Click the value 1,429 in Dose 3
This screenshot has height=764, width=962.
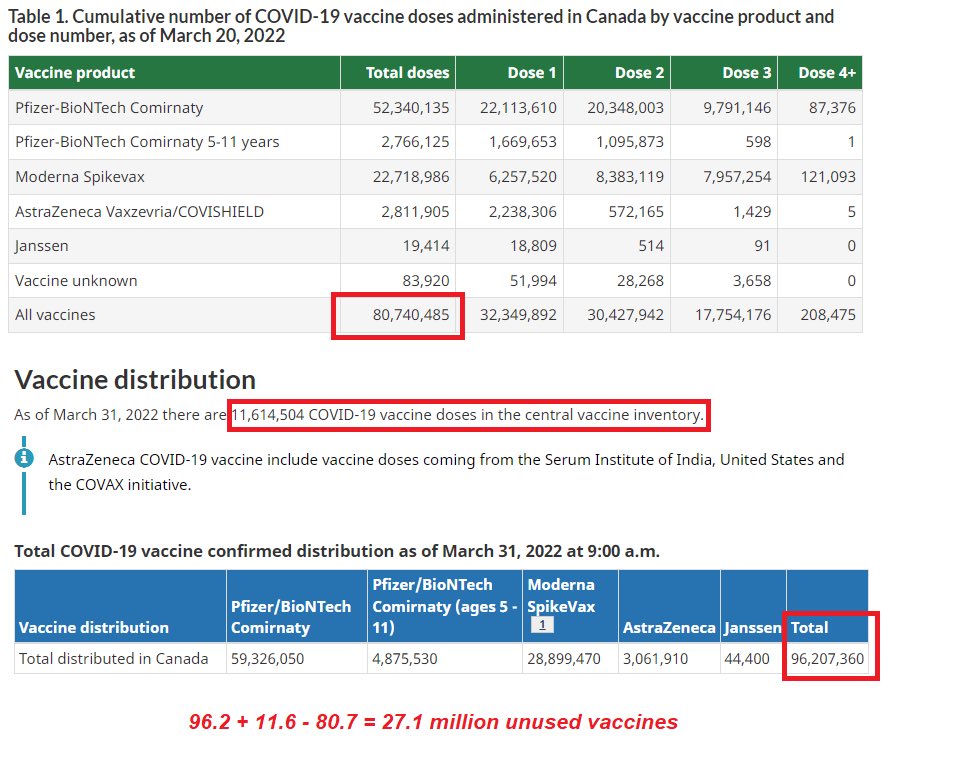pos(752,212)
